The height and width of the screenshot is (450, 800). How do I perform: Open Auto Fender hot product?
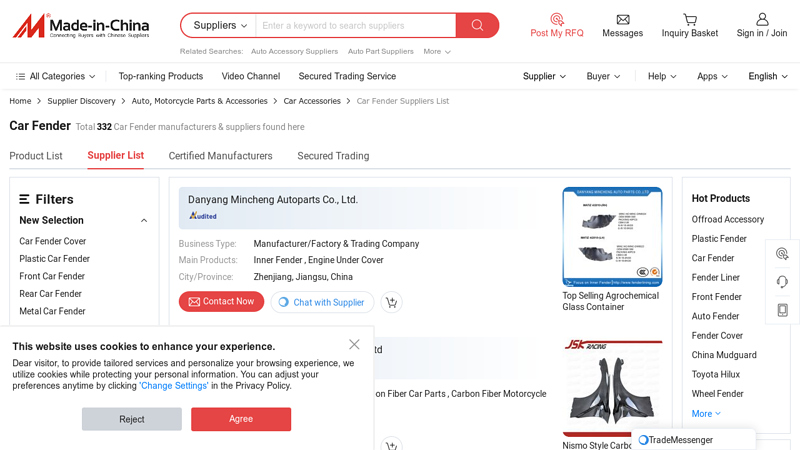(715, 316)
